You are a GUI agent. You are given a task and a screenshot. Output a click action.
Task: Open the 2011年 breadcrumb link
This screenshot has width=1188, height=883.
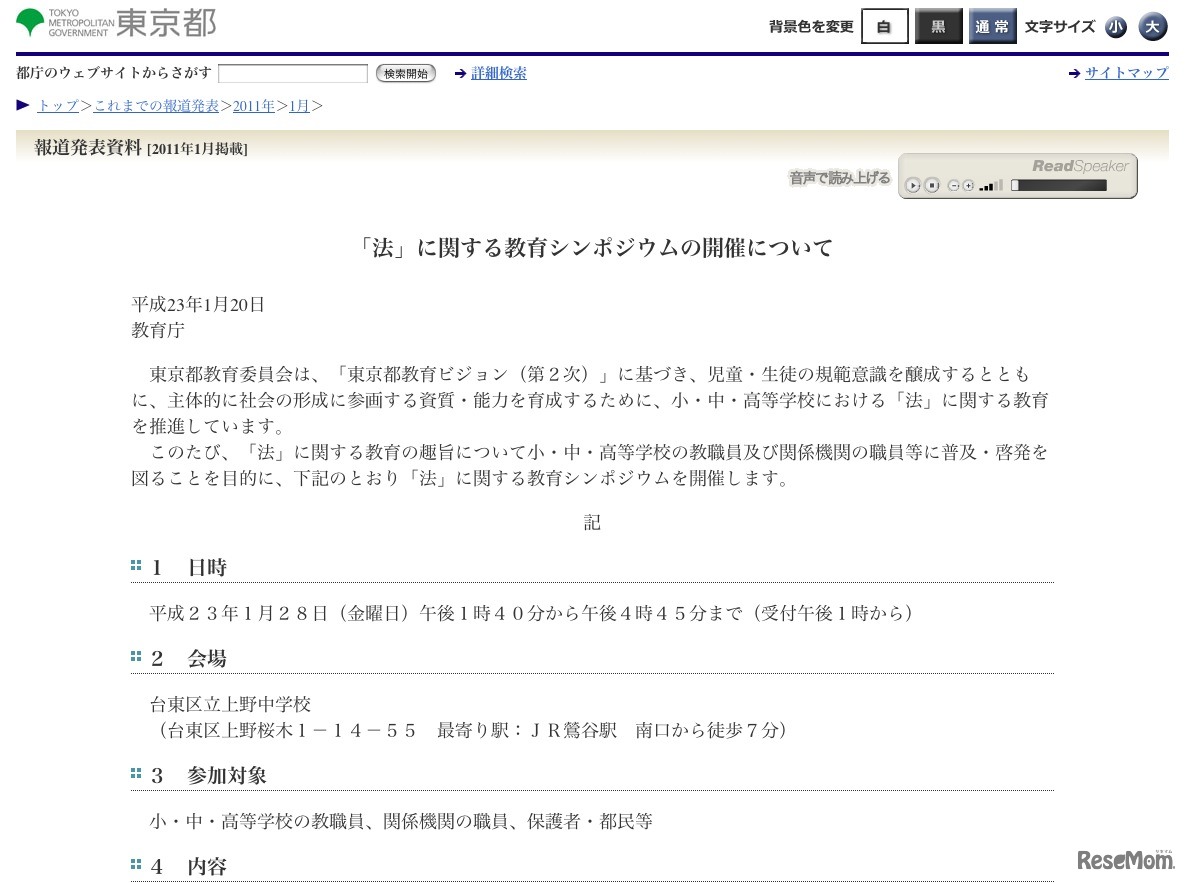(253, 106)
